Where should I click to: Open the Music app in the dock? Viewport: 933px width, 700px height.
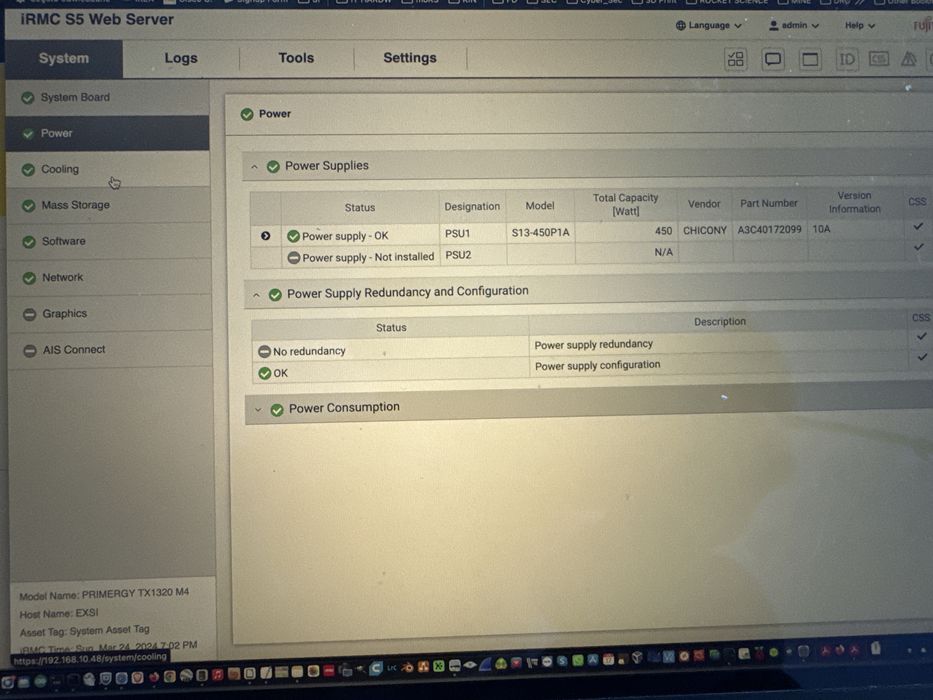[217, 674]
